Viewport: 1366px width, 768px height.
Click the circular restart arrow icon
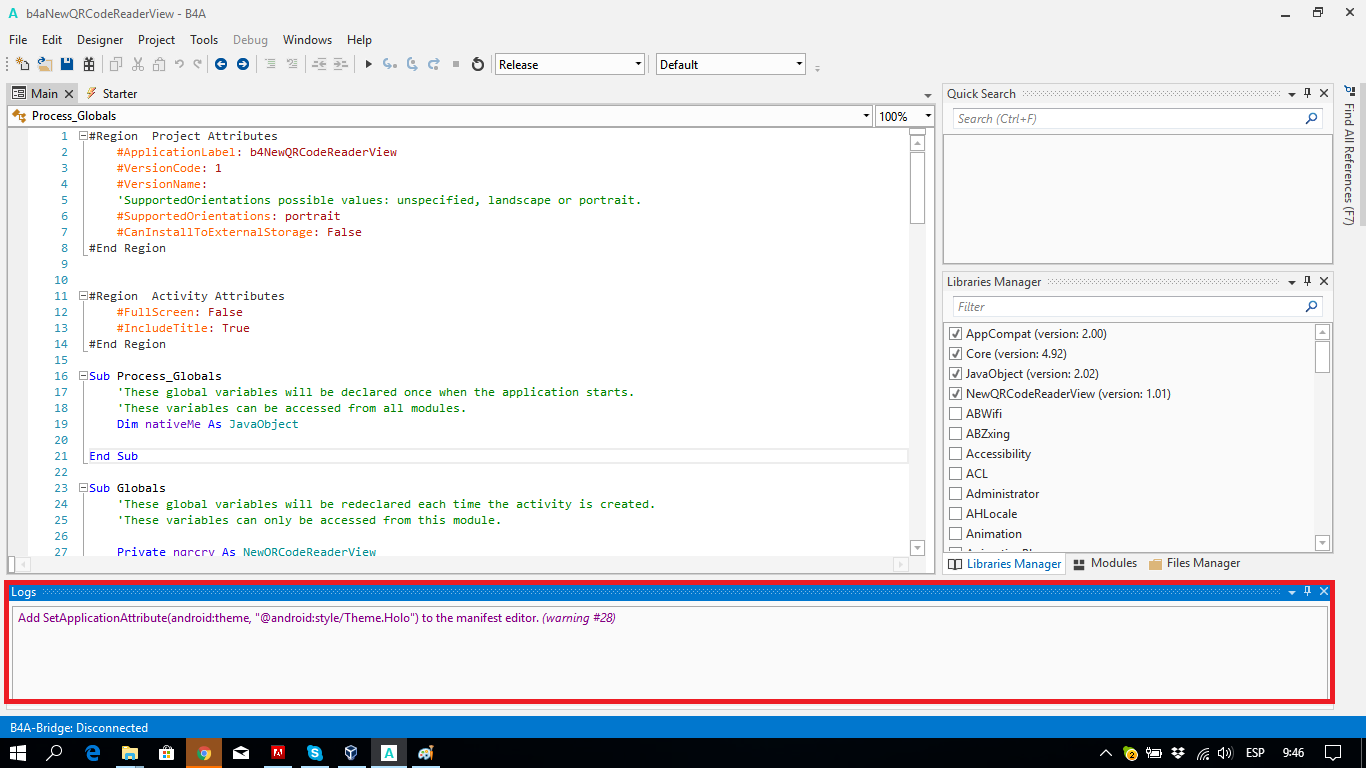(478, 64)
